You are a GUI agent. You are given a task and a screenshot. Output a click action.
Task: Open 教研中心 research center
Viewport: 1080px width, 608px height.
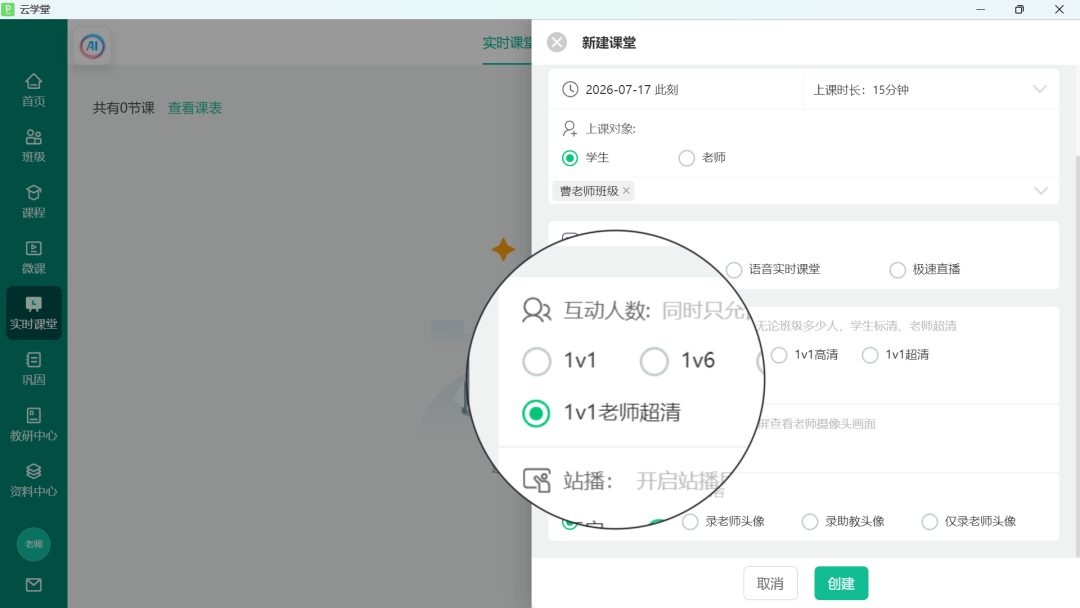(33, 425)
